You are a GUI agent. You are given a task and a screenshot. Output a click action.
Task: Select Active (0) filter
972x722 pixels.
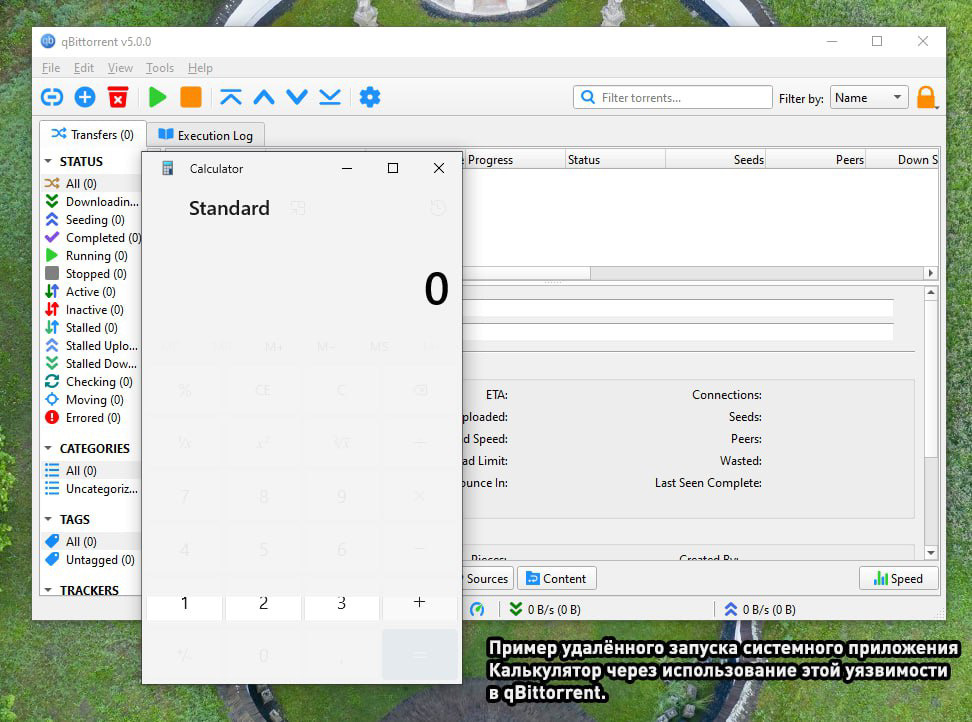click(x=92, y=291)
